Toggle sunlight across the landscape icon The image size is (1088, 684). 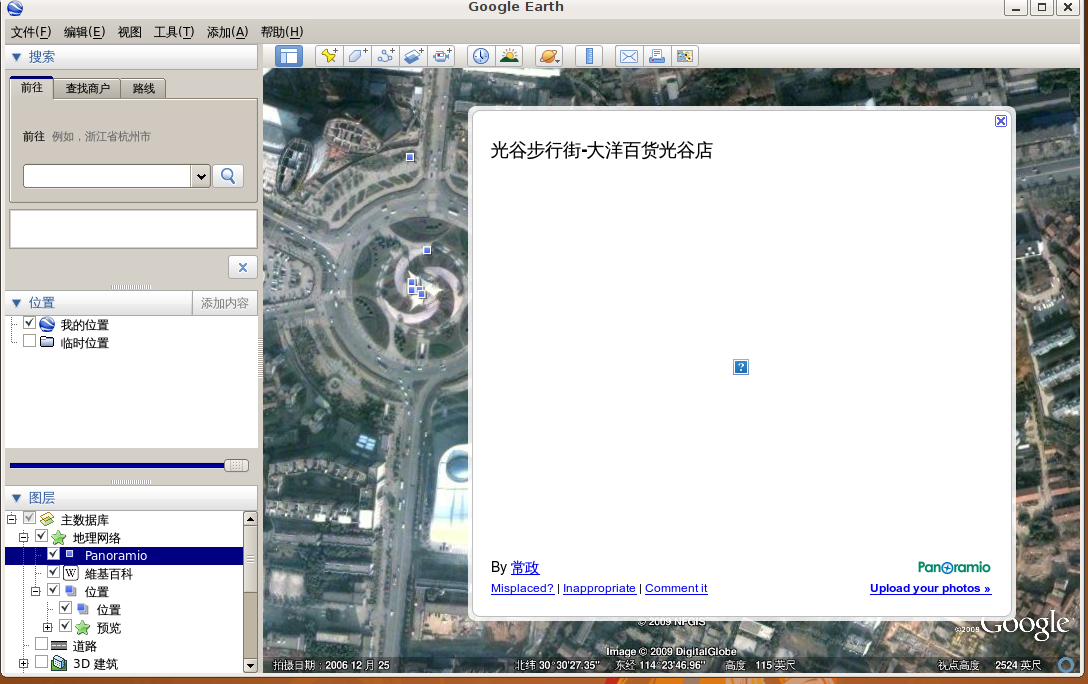pyautogui.click(x=509, y=56)
